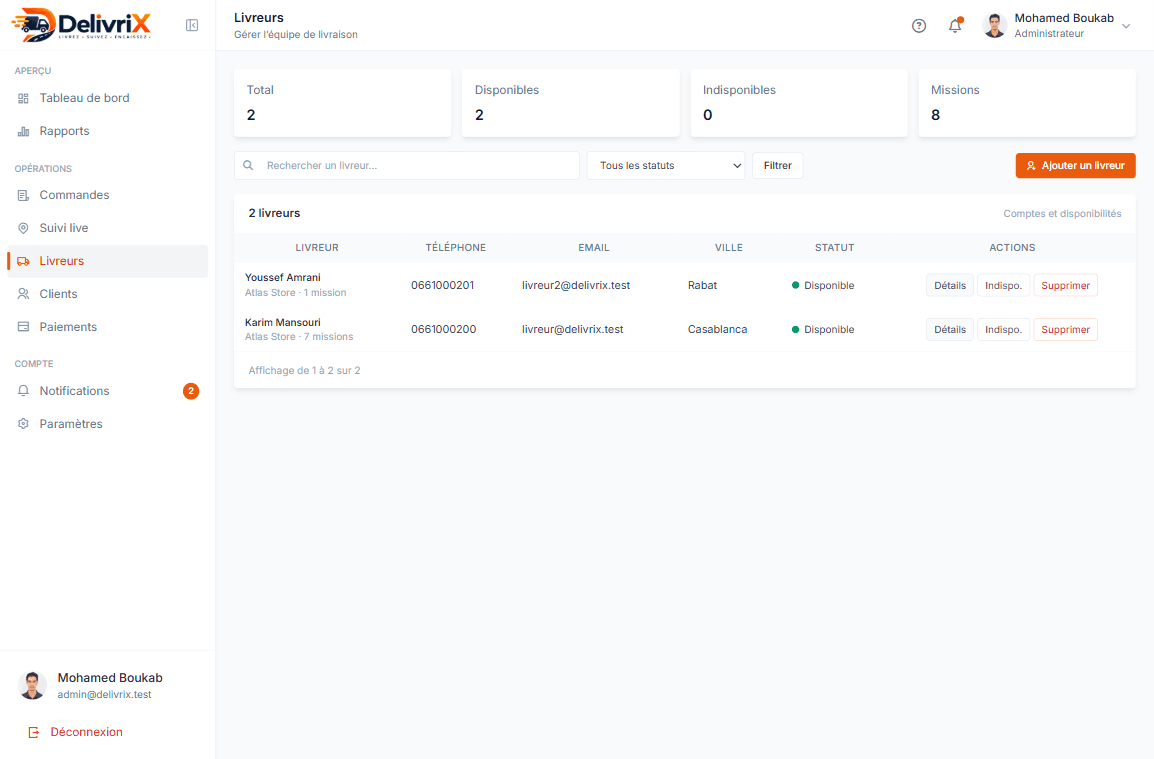Open Notifications menu item

pos(107,391)
